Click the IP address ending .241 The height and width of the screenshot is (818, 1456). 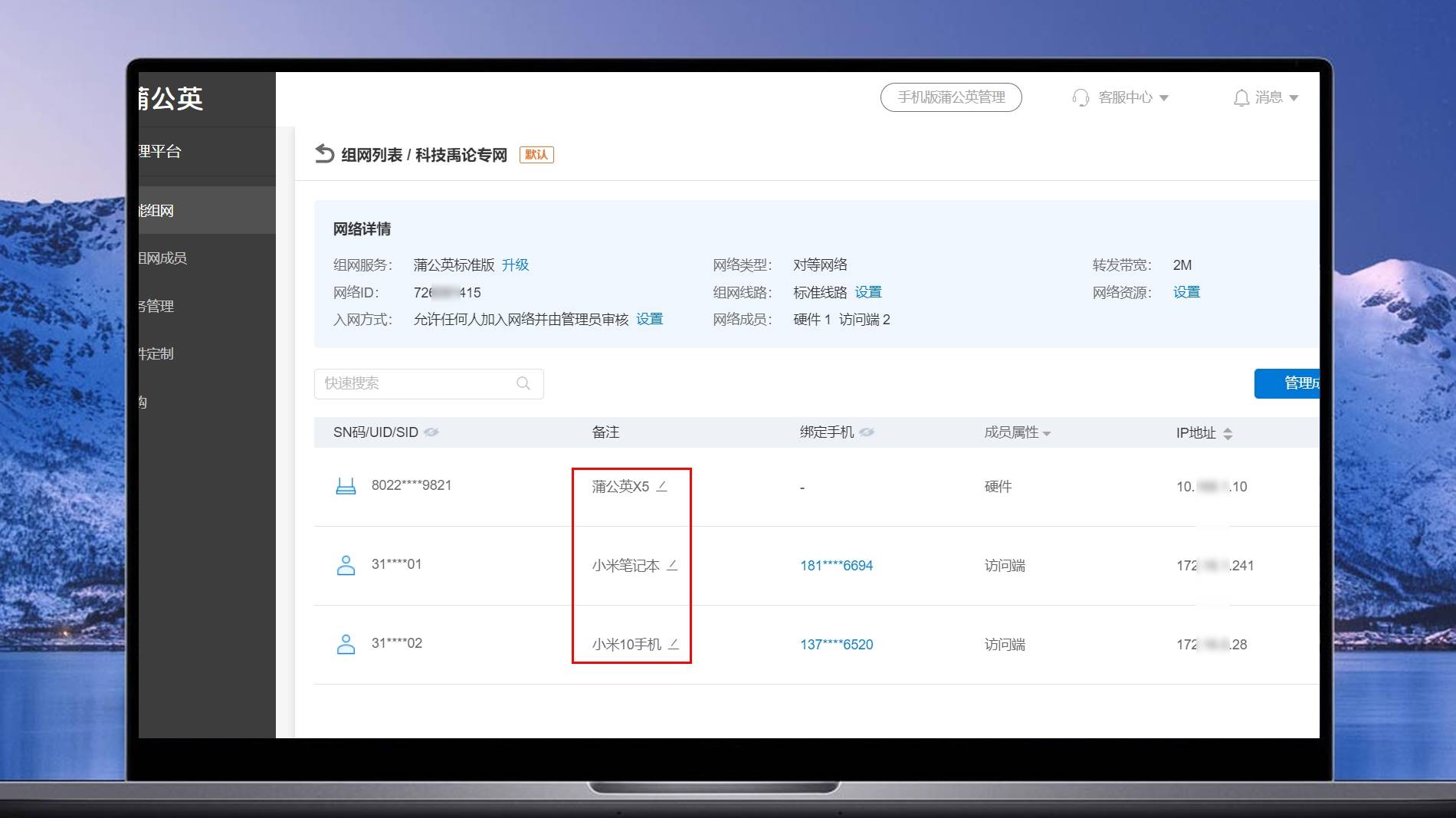click(1215, 566)
